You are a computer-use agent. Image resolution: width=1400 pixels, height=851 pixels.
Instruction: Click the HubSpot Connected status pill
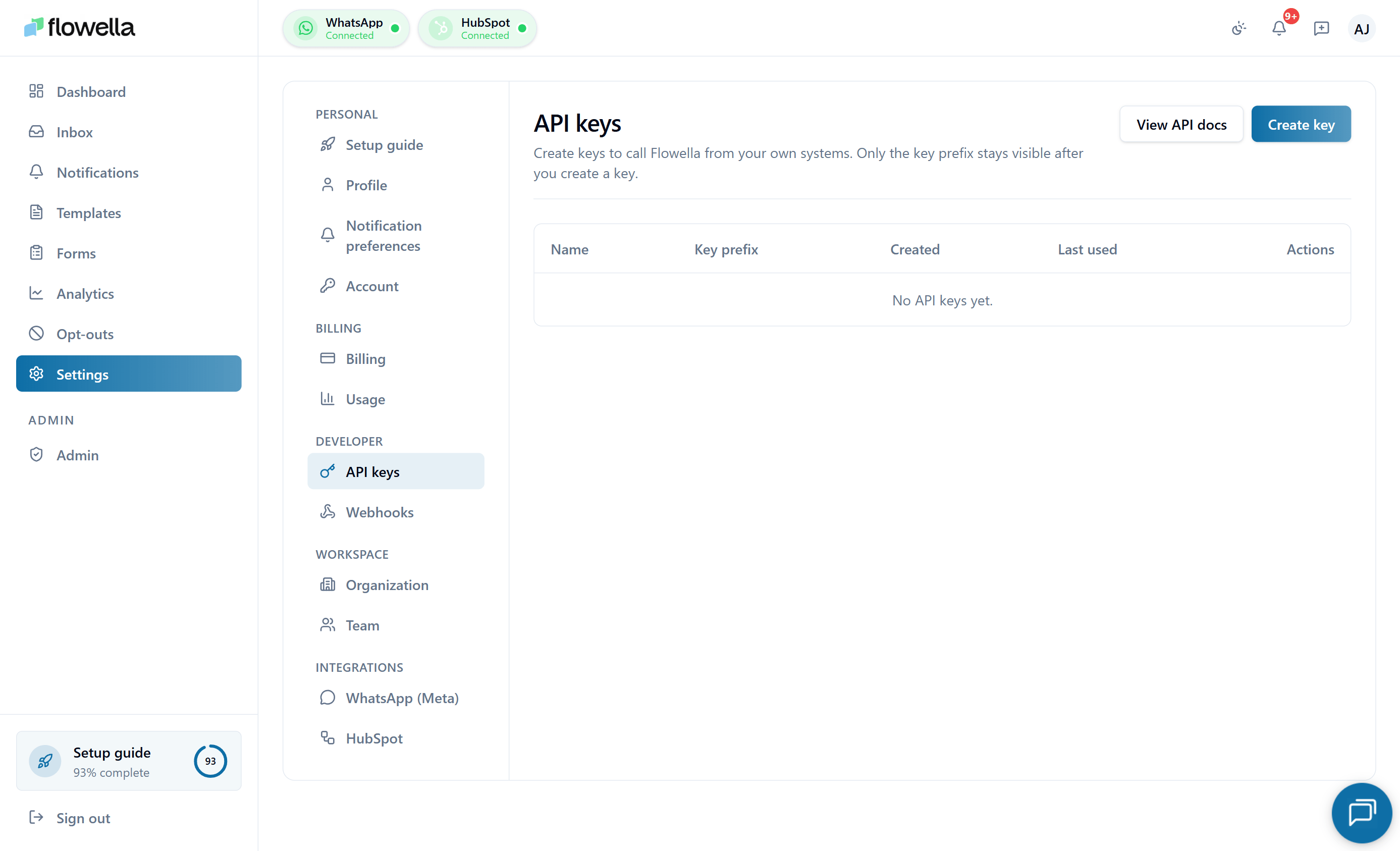click(x=477, y=28)
